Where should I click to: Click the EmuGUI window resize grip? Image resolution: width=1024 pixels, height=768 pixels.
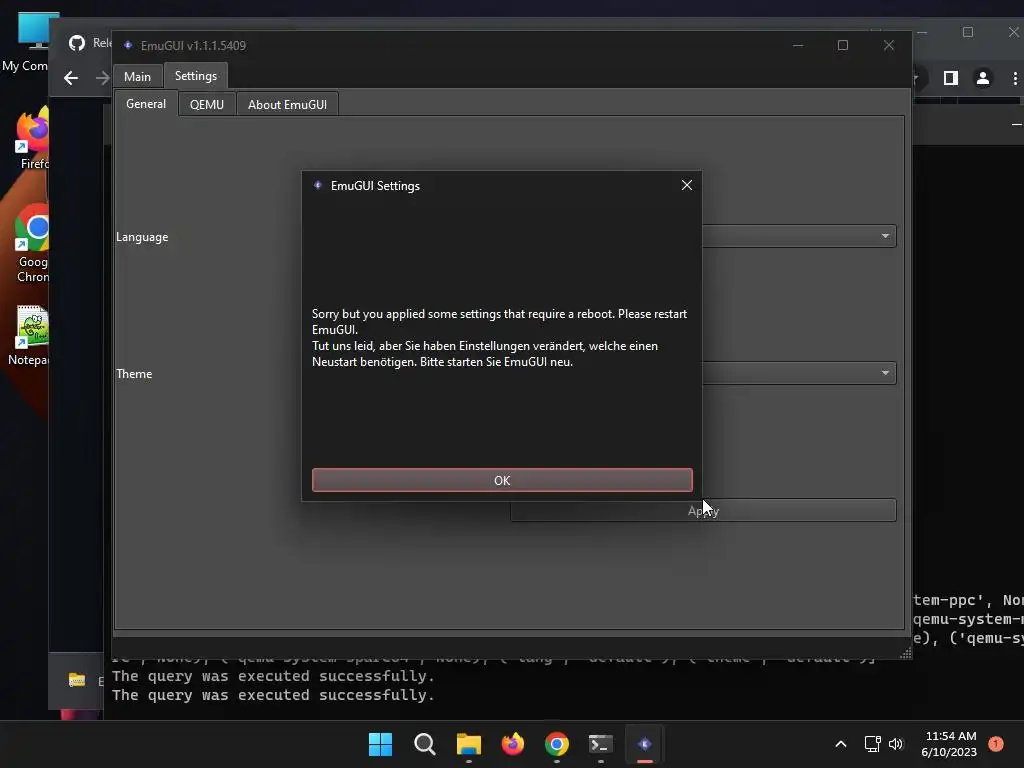pyautogui.click(x=905, y=653)
